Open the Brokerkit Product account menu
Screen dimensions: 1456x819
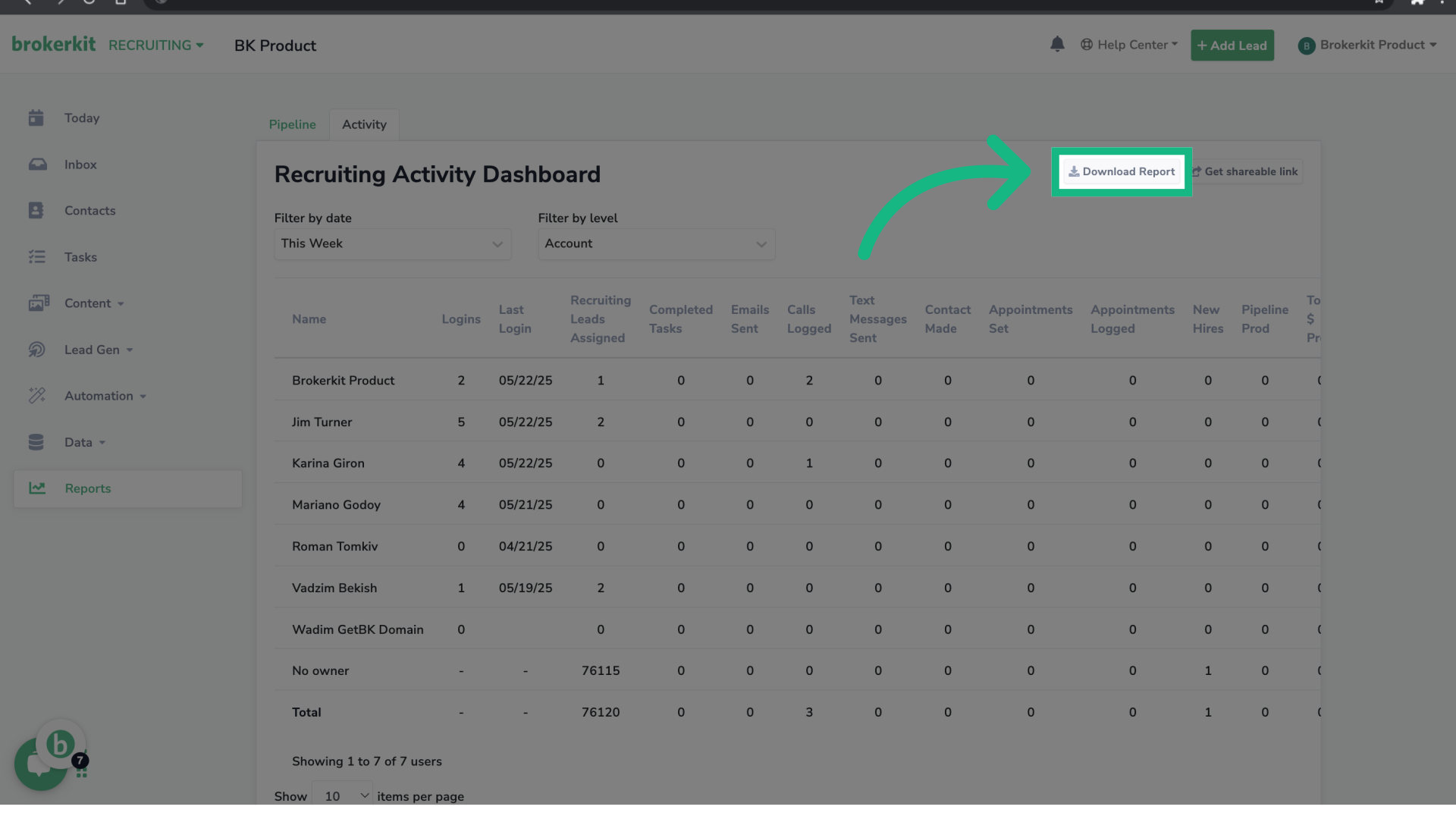(1367, 45)
